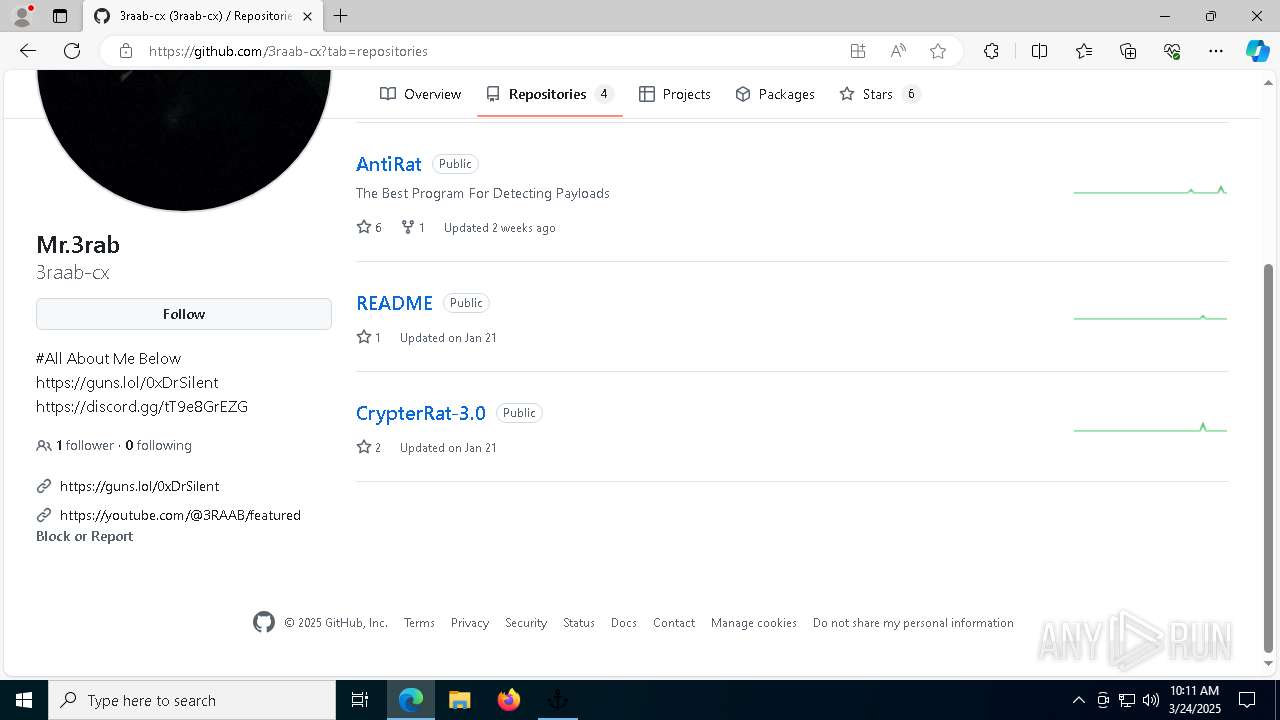Launch Firefox from the taskbar

509,700
